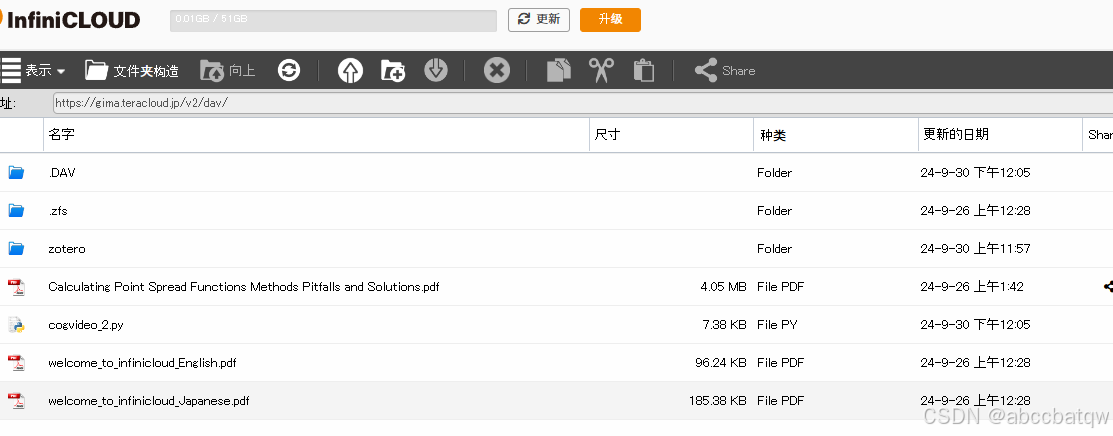Click Folder type cell of .DAV row

774,173
